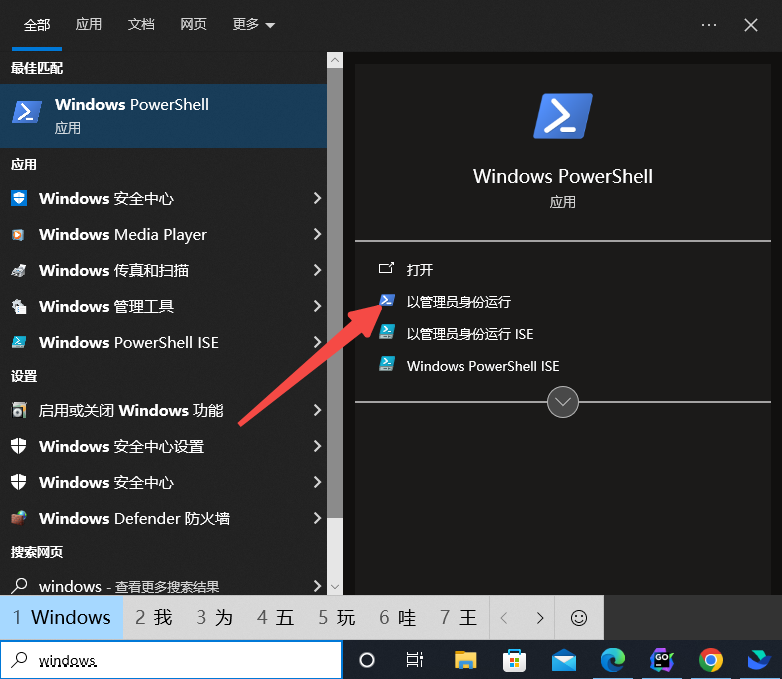Image resolution: width=782 pixels, height=679 pixels.
Task: Switch to the 文档 tab
Action: pos(141,24)
